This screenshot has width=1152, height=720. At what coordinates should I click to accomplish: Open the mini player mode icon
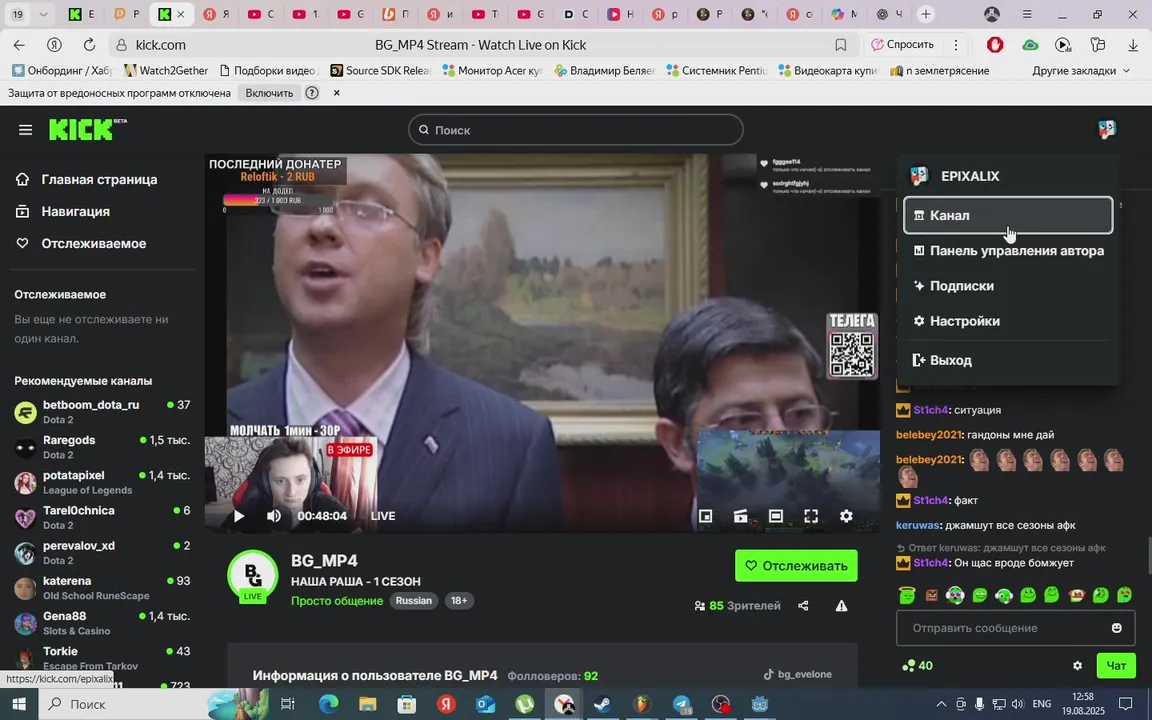tap(705, 516)
